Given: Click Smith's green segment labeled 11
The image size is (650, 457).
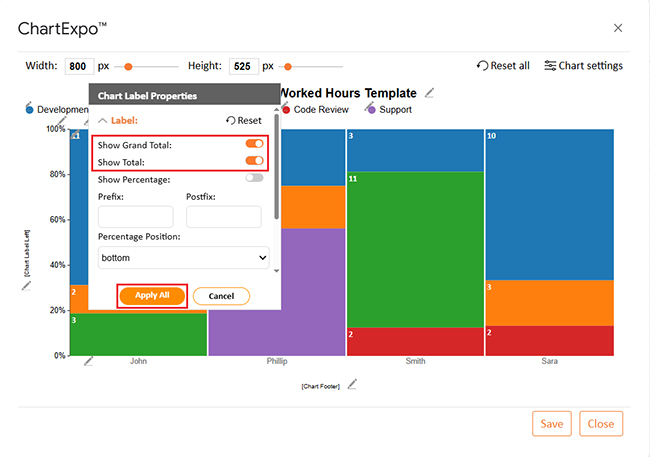Looking at the screenshot, I should tap(415, 250).
